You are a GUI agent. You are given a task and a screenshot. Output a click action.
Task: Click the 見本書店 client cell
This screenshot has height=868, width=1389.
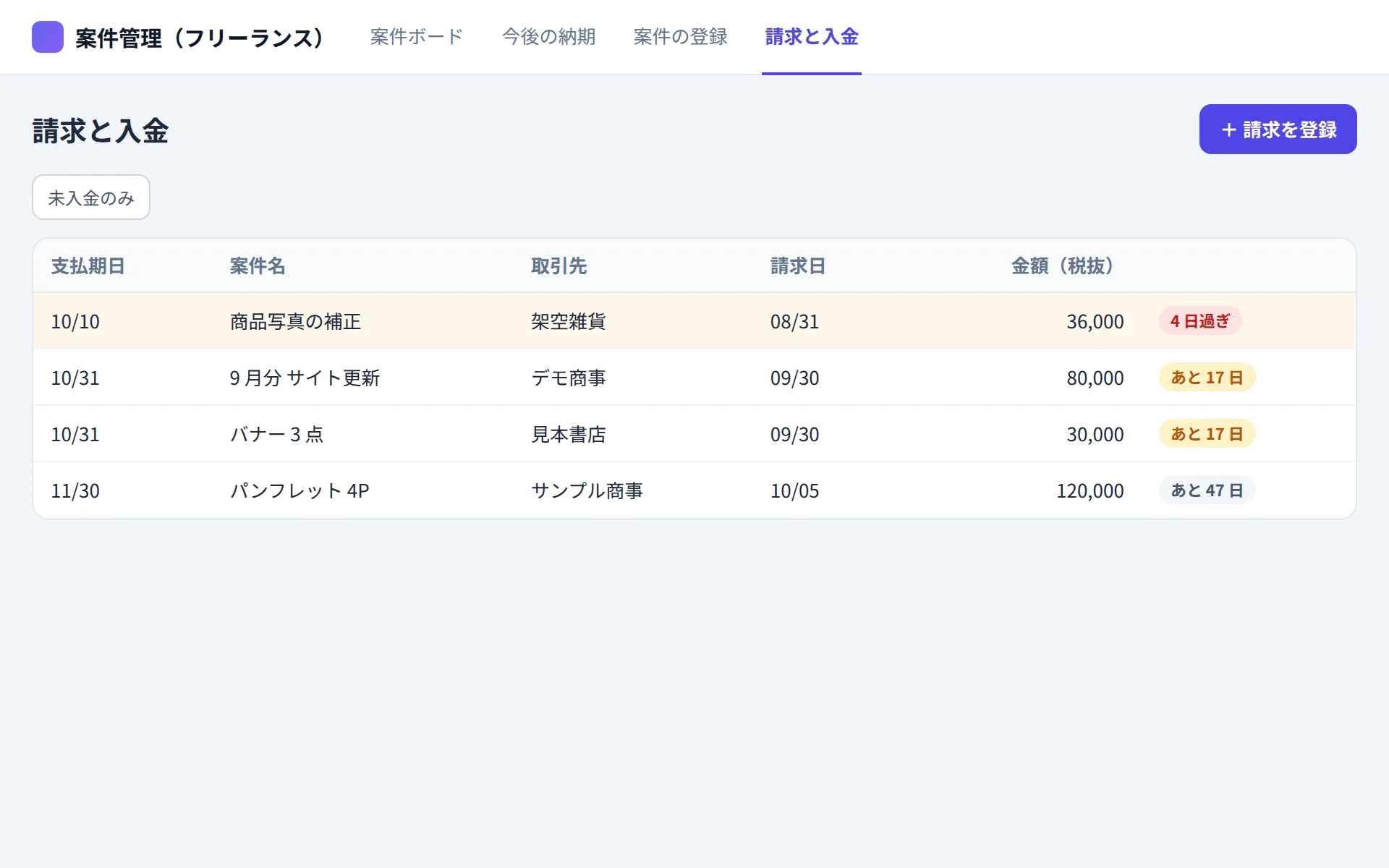pos(569,434)
